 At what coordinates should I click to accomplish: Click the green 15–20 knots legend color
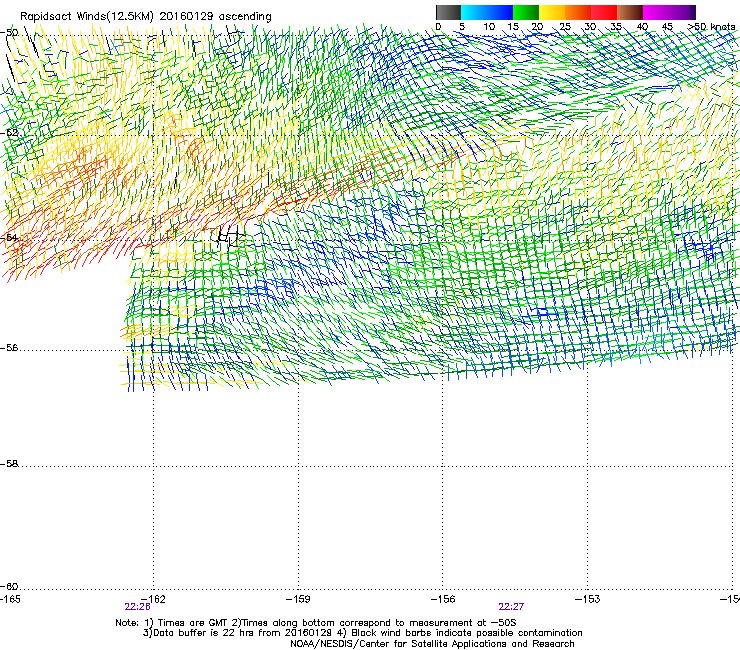click(526, 12)
